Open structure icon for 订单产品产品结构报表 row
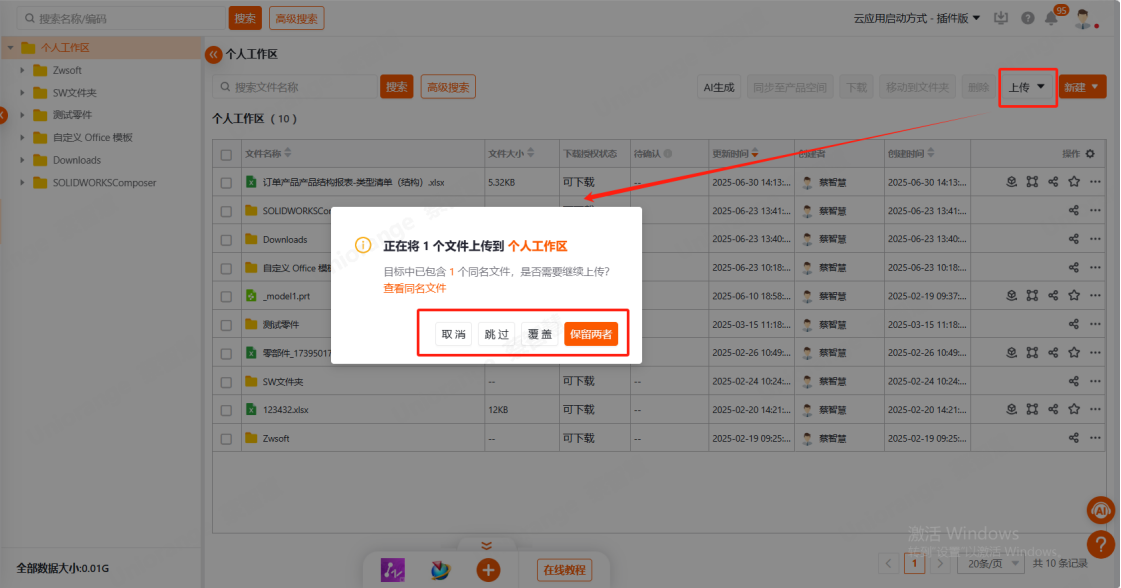 coord(1032,182)
